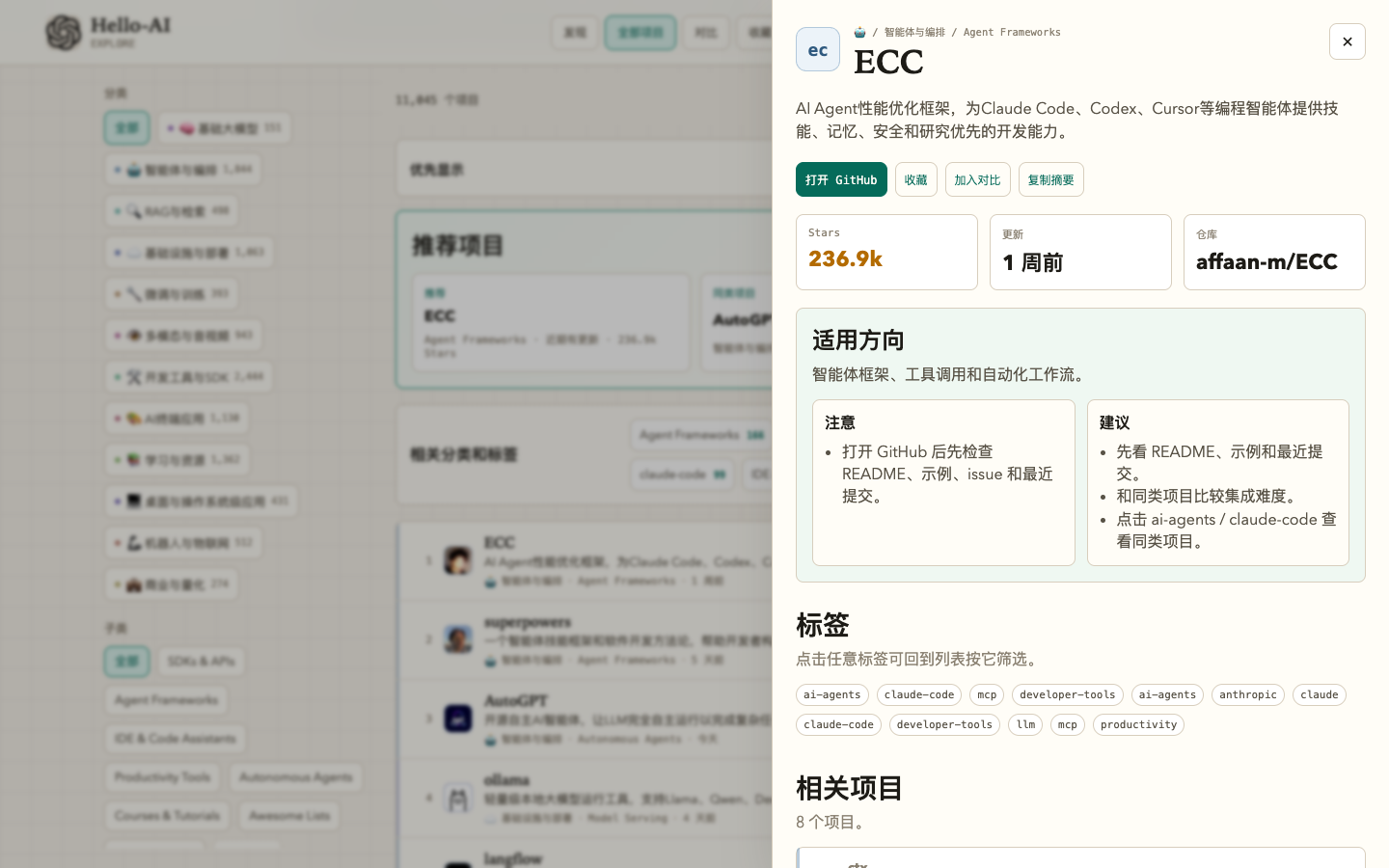Open the AutoGPT project title in list
Viewport: 1389px width, 868px height.
tap(516, 701)
